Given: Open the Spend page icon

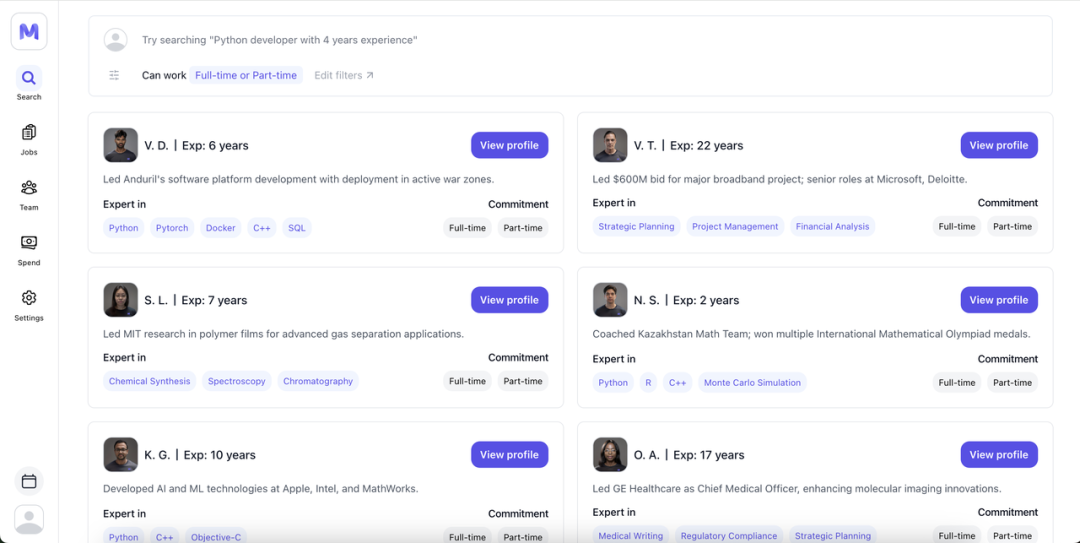Looking at the screenshot, I should 29,249.
